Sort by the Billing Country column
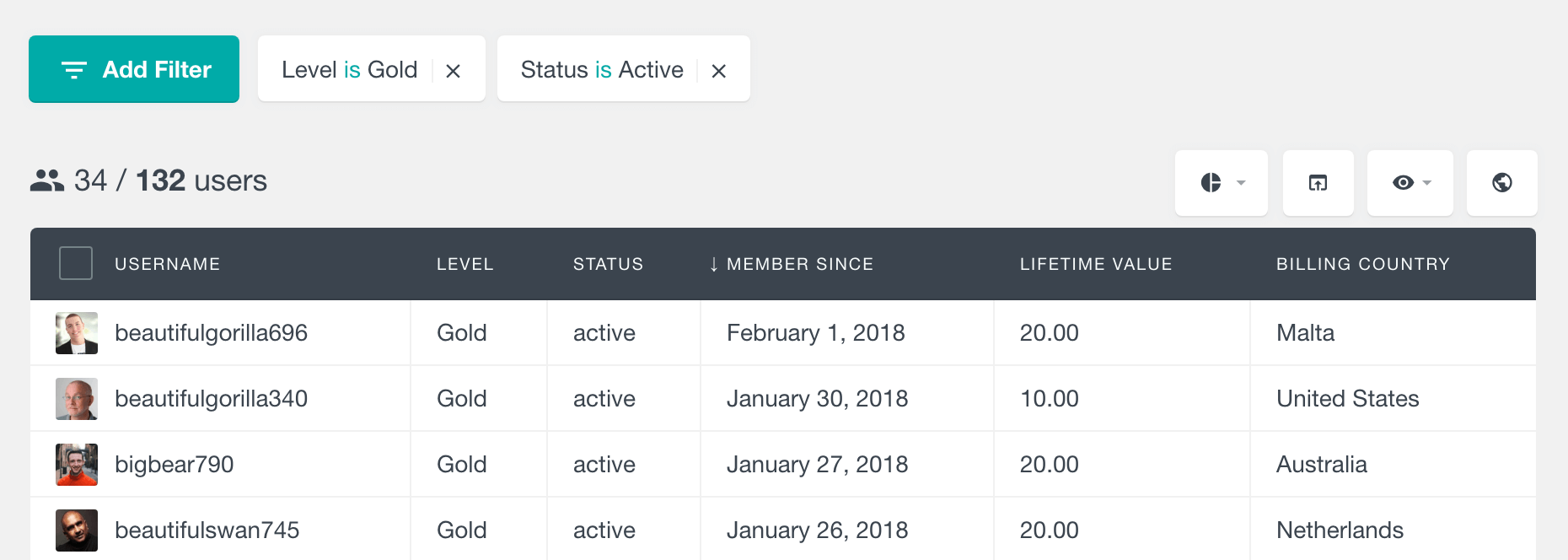 click(x=1363, y=264)
